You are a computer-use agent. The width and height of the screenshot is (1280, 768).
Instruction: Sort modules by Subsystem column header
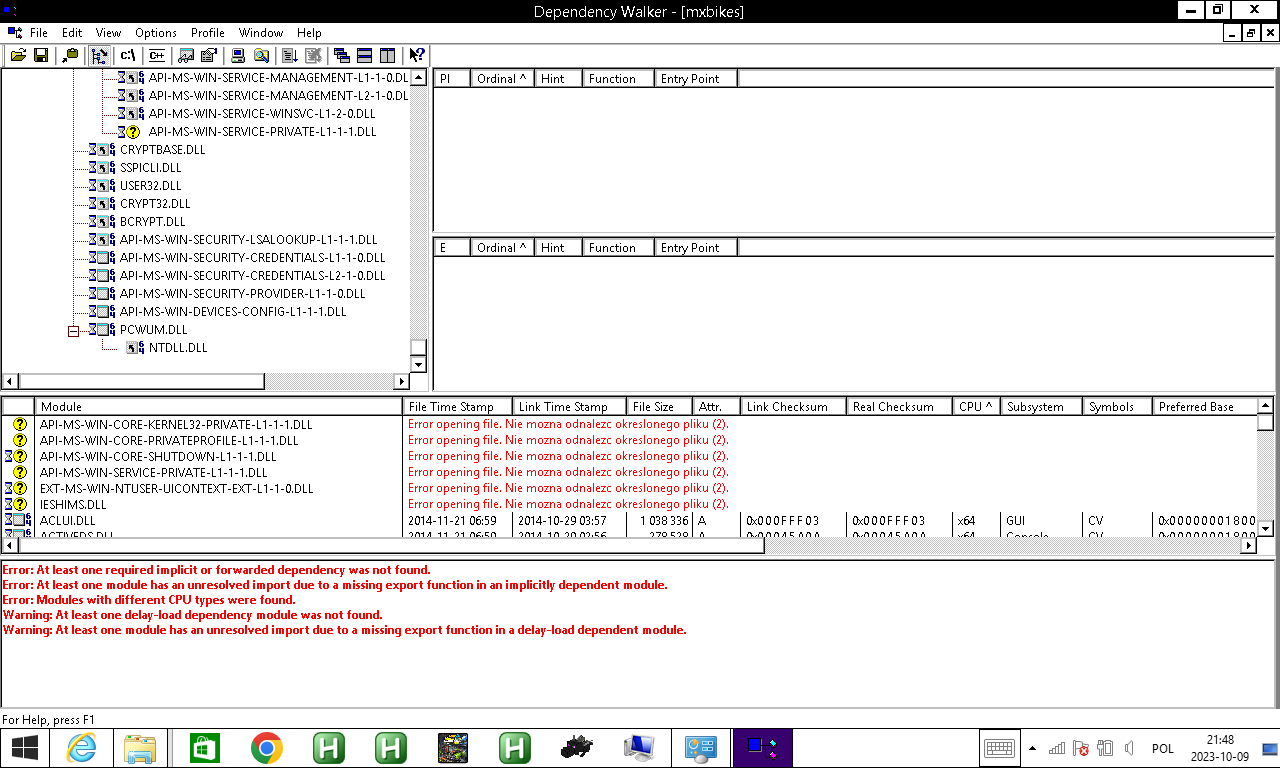[x=1042, y=407]
